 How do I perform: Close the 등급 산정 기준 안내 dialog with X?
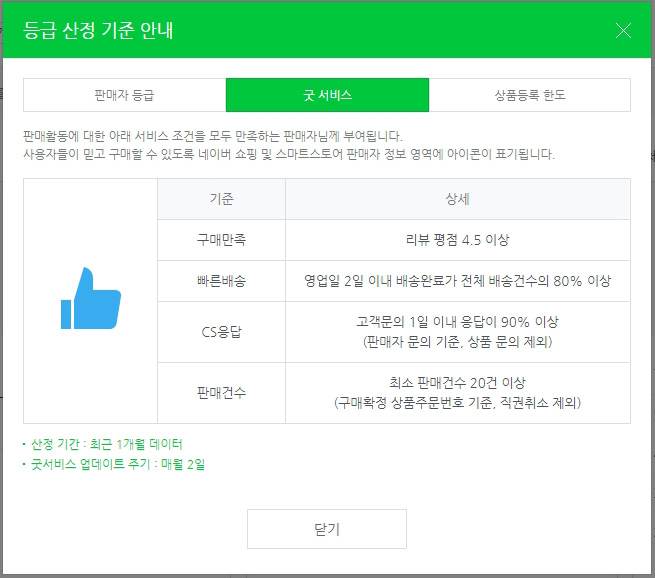(x=623, y=30)
